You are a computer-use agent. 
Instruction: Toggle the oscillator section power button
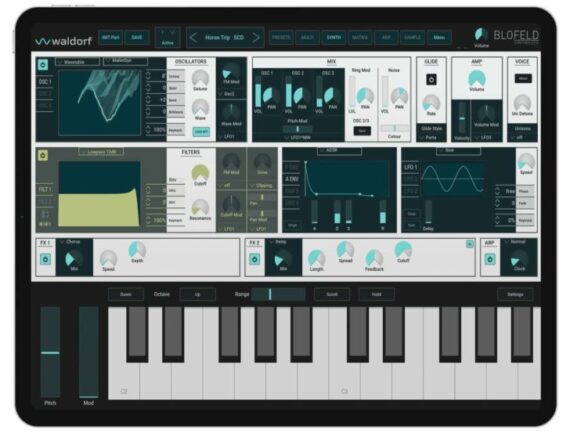(43, 65)
